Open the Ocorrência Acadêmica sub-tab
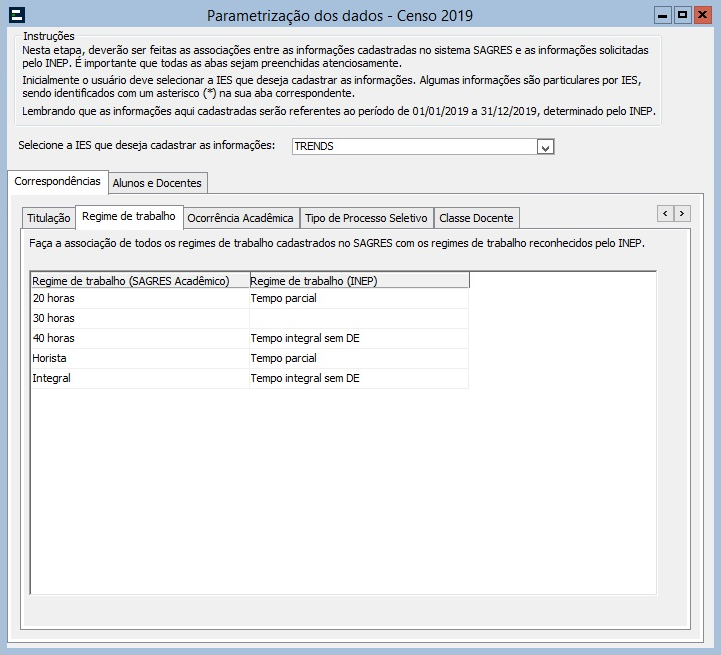This screenshot has height=655, width=721. [x=240, y=218]
